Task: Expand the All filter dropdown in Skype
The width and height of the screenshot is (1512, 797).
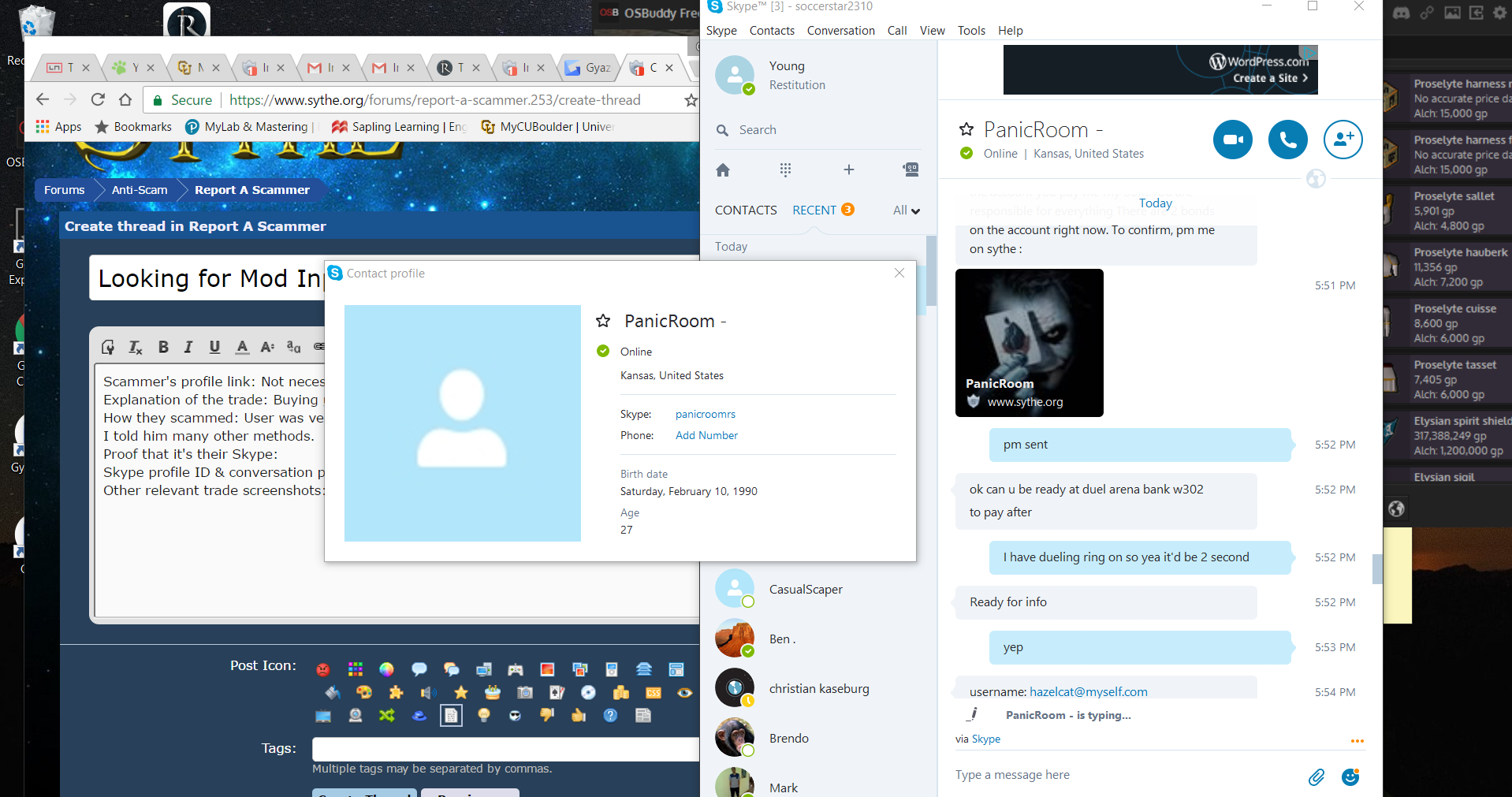Action: point(907,210)
